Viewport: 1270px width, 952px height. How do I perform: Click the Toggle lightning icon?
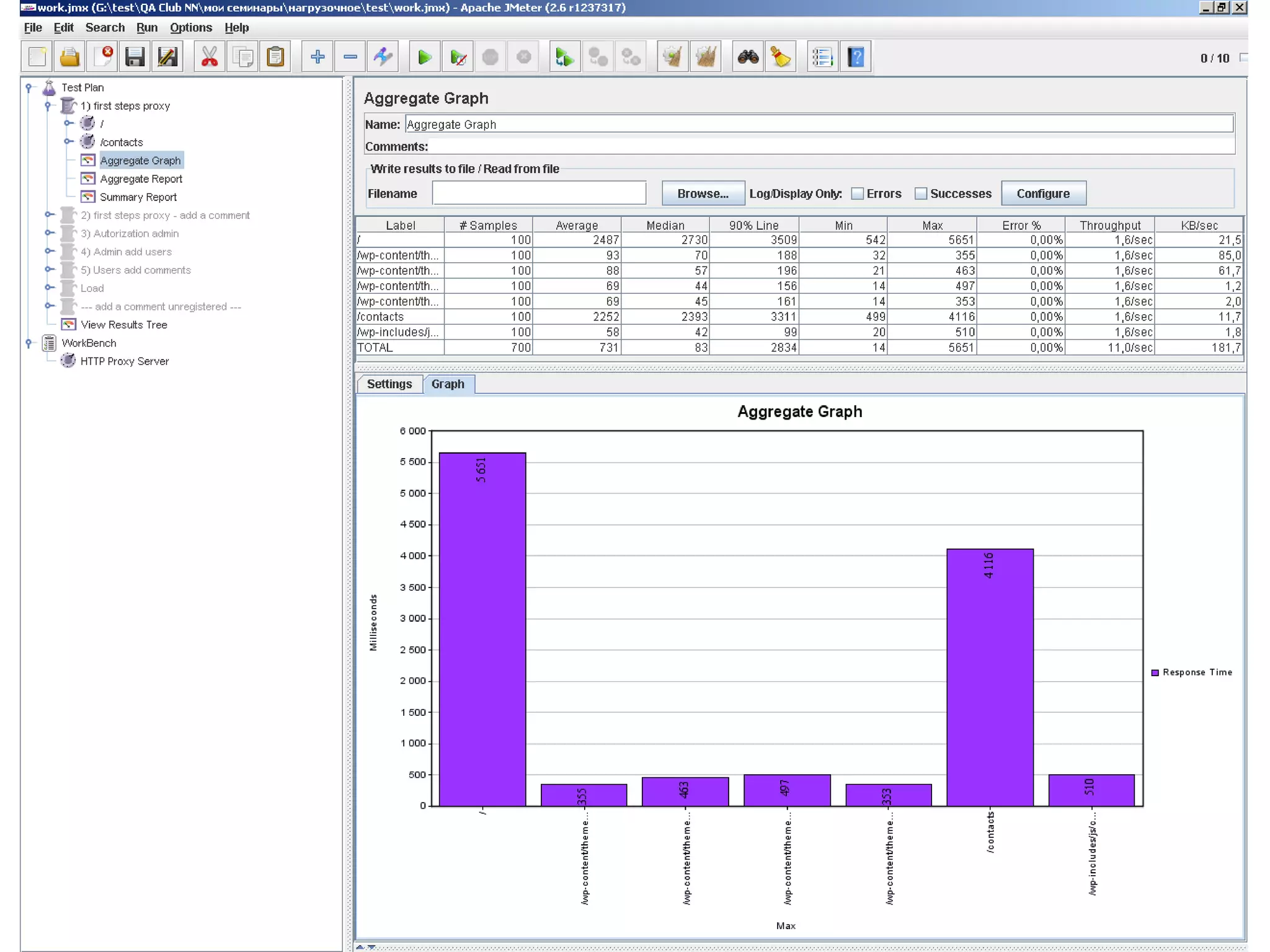coord(383,58)
